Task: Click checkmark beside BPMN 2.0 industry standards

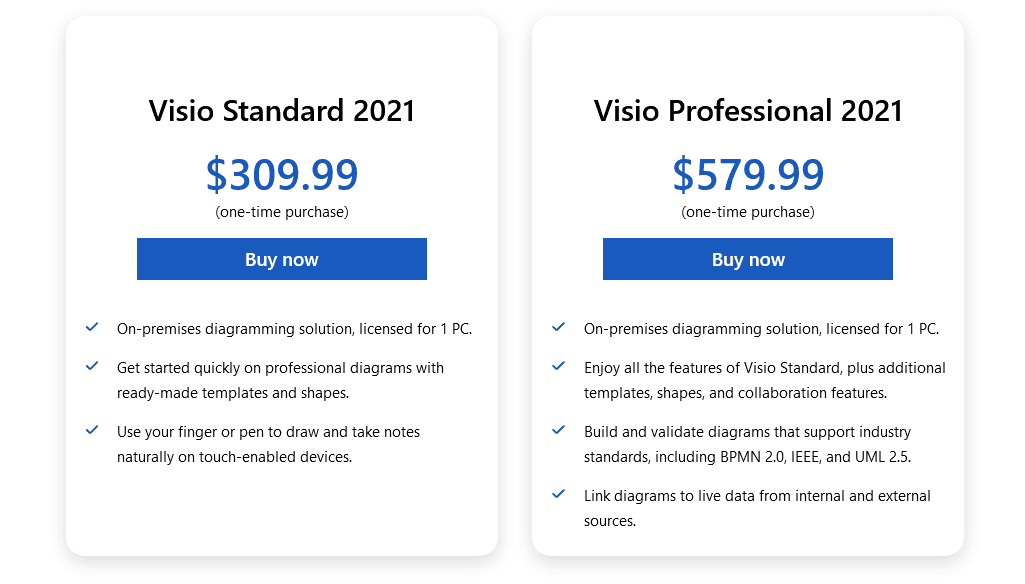Action: tap(559, 431)
